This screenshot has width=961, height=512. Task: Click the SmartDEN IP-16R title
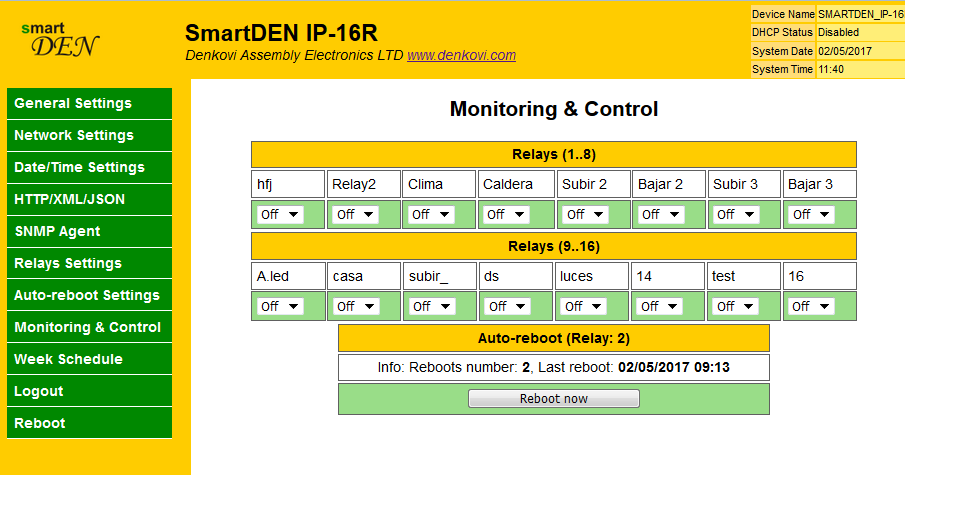[x=281, y=33]
